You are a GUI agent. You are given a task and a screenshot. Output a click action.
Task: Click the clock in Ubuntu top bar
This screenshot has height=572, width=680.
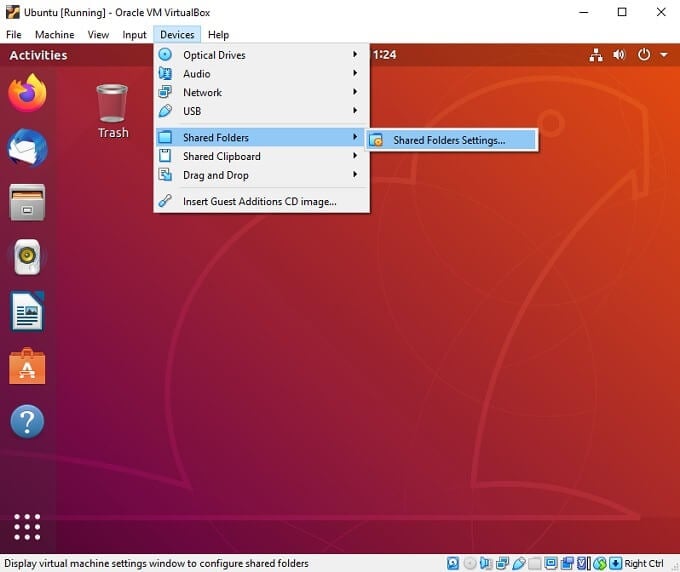[x=383, y=55]
